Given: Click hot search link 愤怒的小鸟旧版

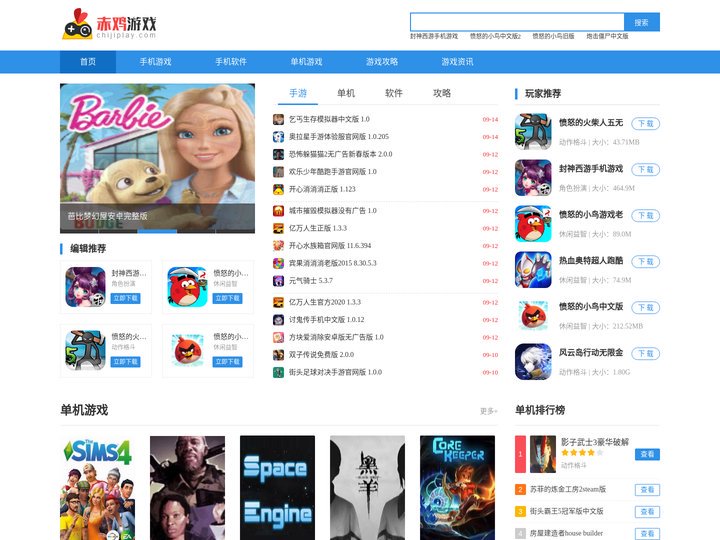Looking at the screenshot, I should tap(553, 36).
